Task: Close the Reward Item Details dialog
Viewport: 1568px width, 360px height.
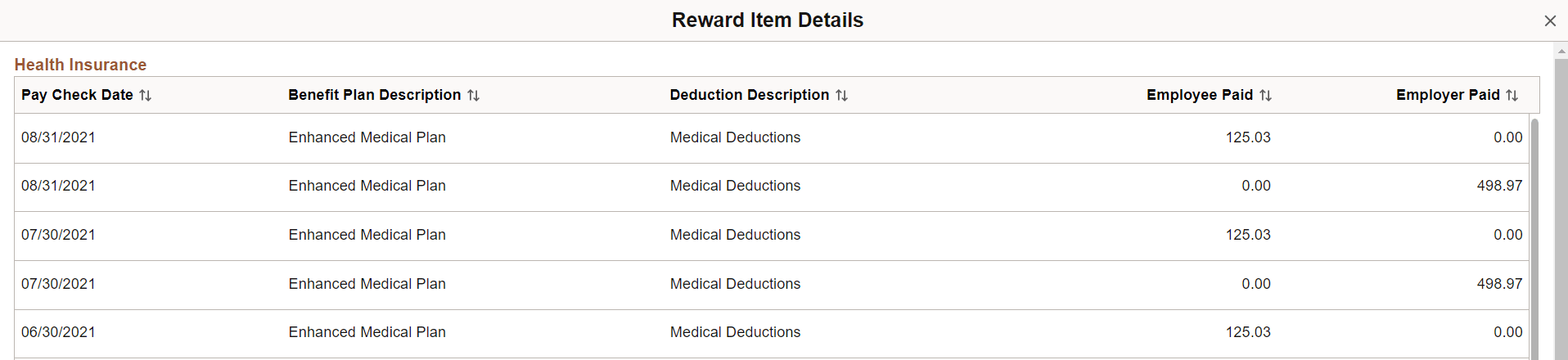Action: click(1550, 21)
